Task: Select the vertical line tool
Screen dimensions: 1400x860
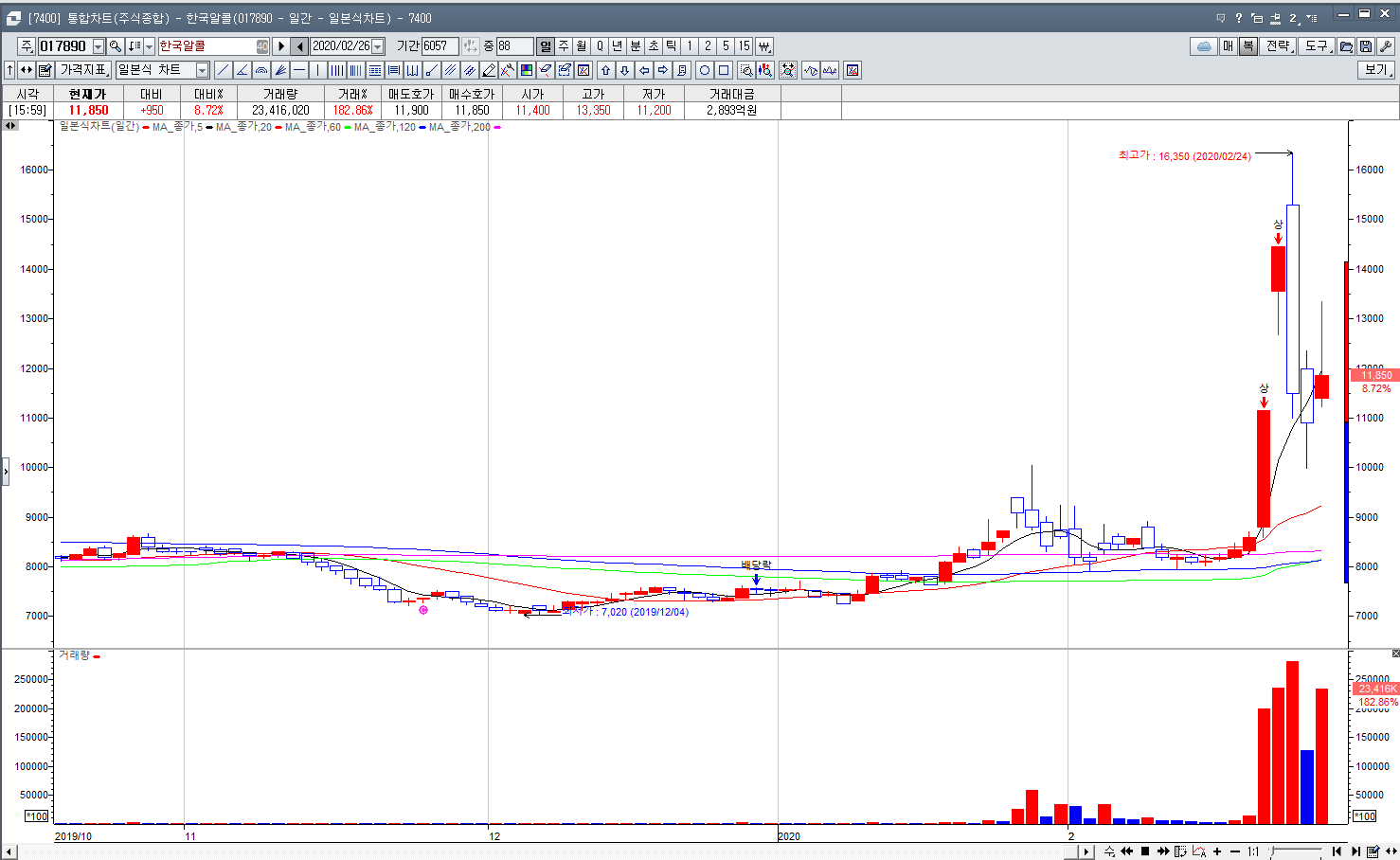Action: tap(318, 70)
